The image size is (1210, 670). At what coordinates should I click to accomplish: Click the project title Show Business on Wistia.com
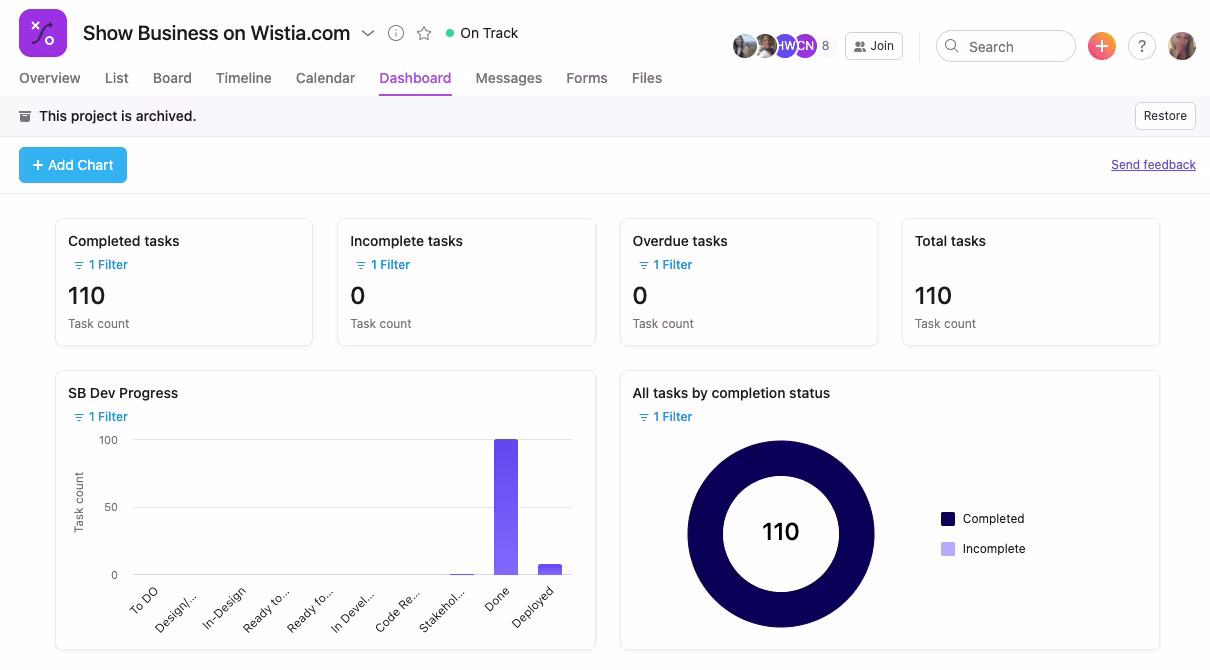(x=216, y=33)
